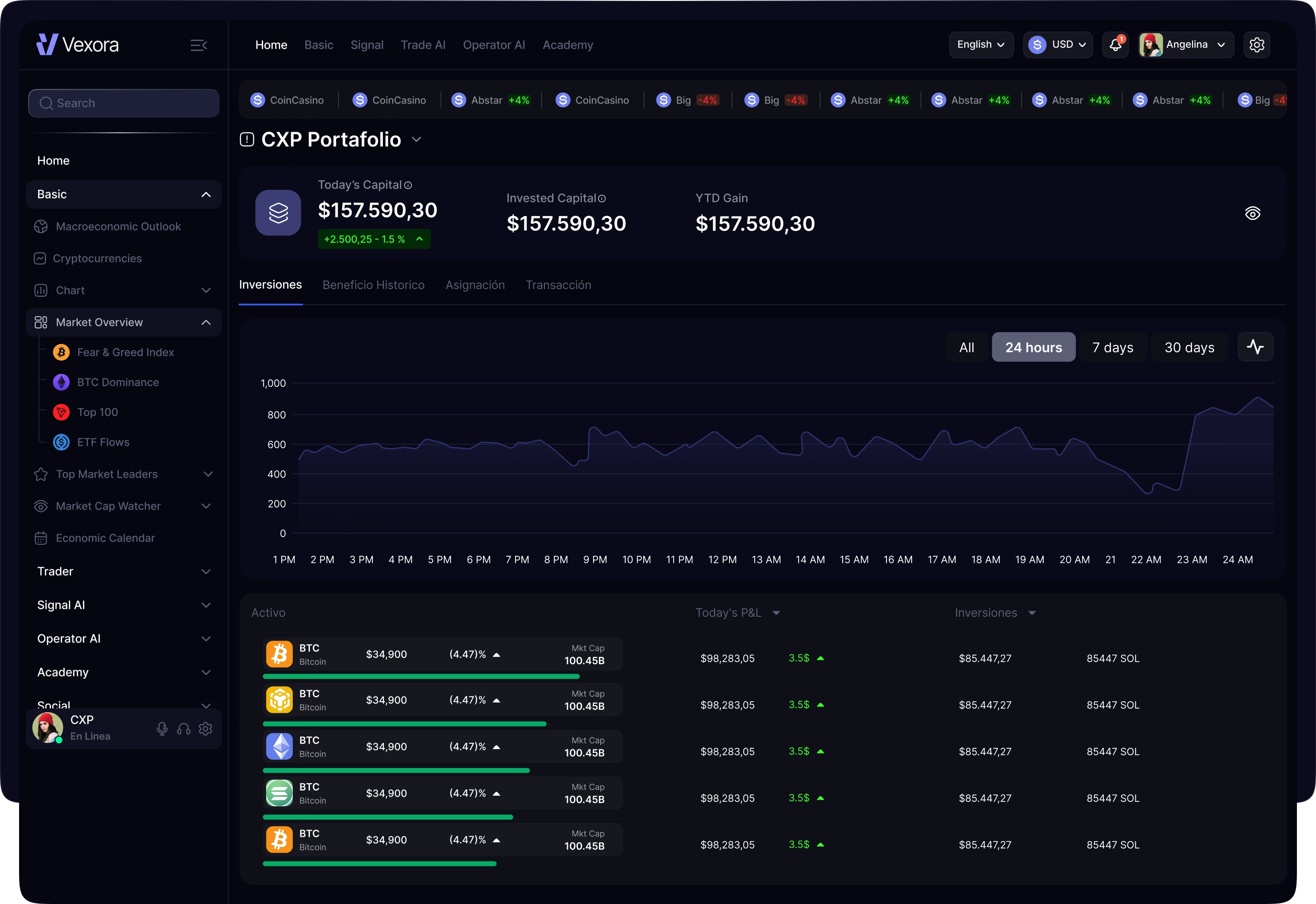1316x904 pixels.
Task: Toggle the line chart style button
Action: point(1255,347)
